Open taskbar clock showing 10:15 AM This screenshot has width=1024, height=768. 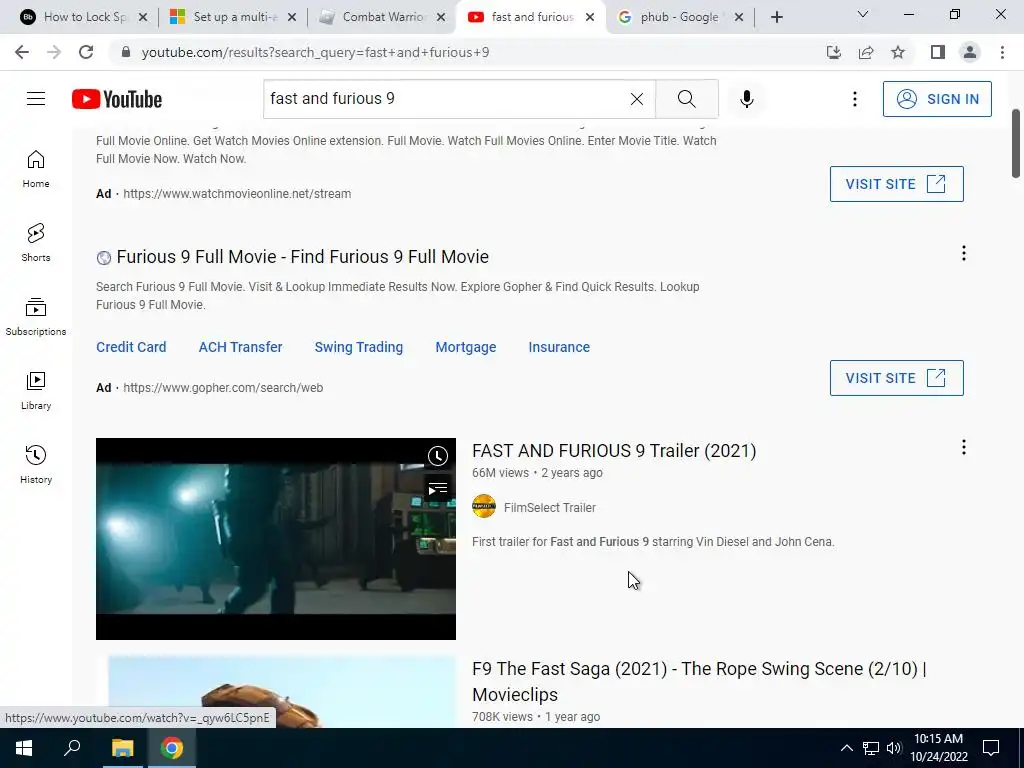938,748
